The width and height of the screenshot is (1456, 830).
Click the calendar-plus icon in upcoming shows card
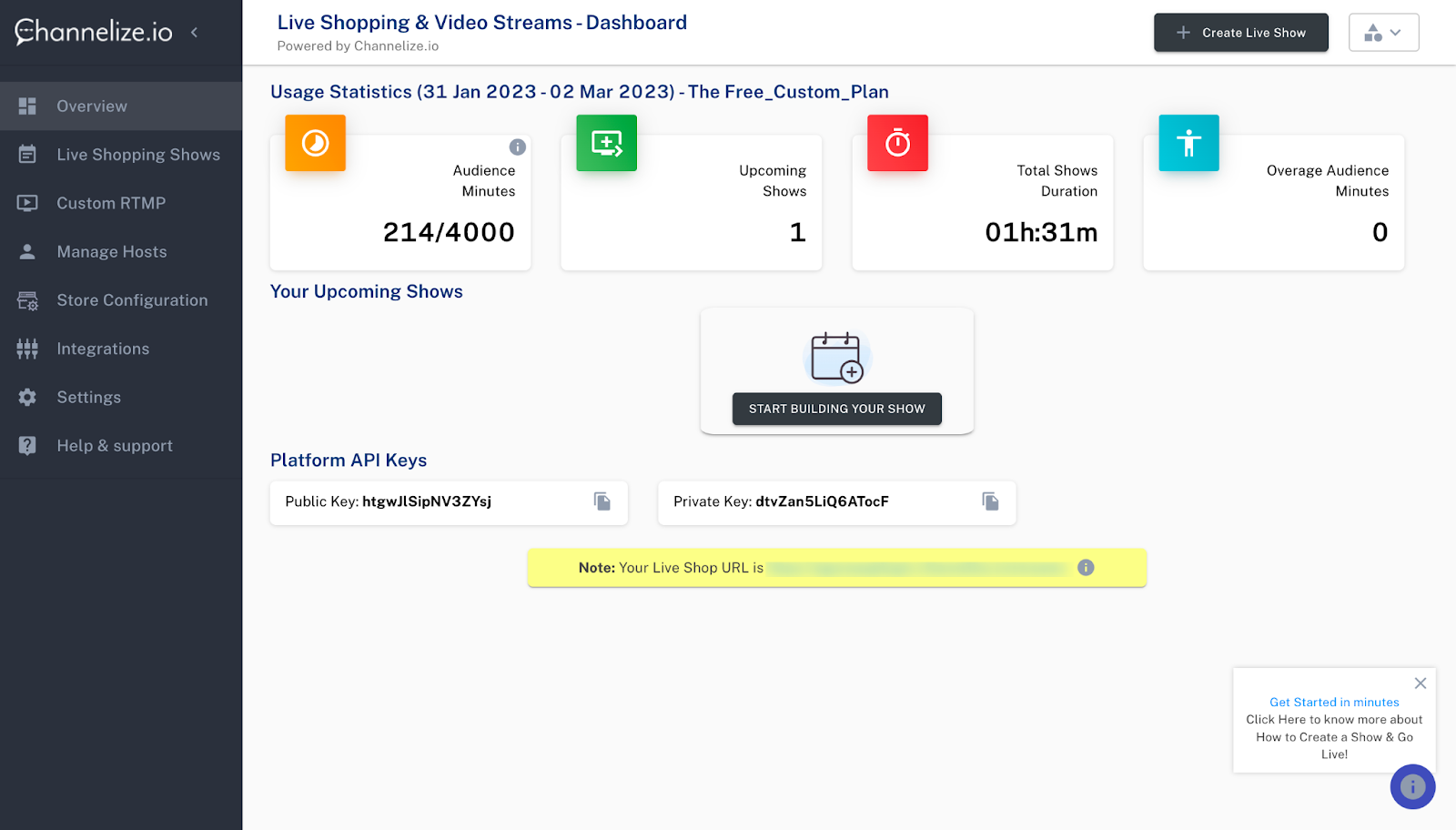pos(837,357)
